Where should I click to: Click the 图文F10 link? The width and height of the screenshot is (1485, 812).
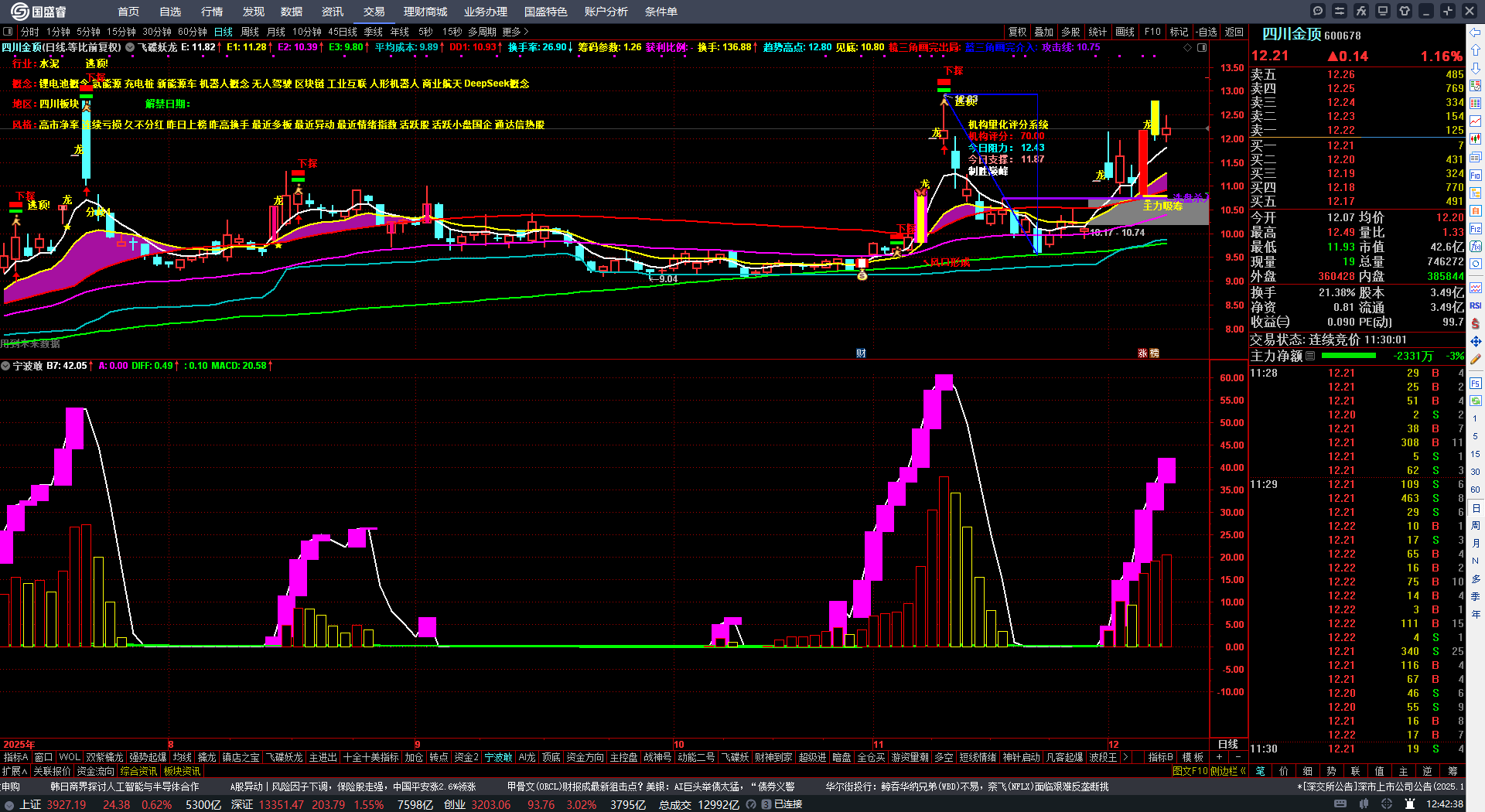point(1190,771)
